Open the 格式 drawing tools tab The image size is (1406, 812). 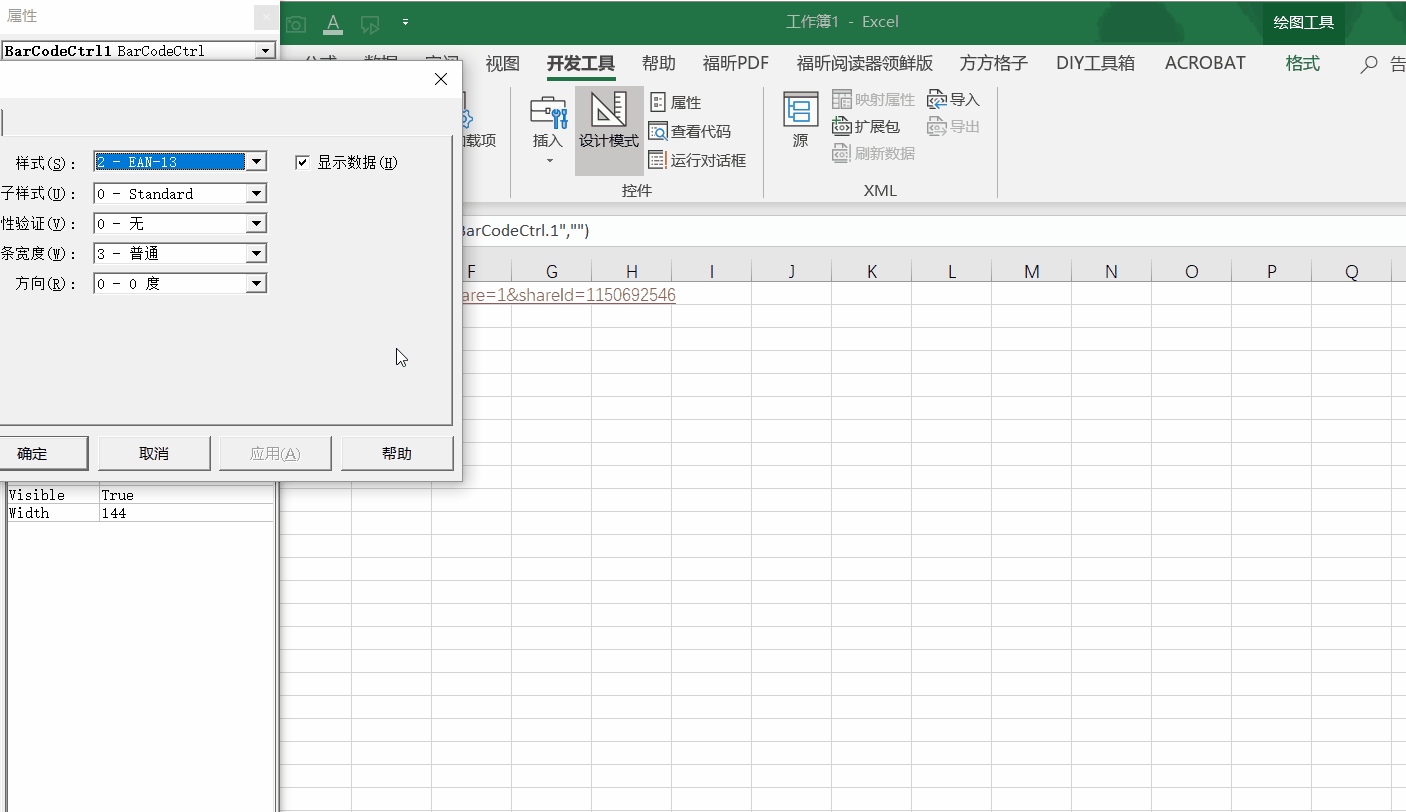[x=1303, y=63]
